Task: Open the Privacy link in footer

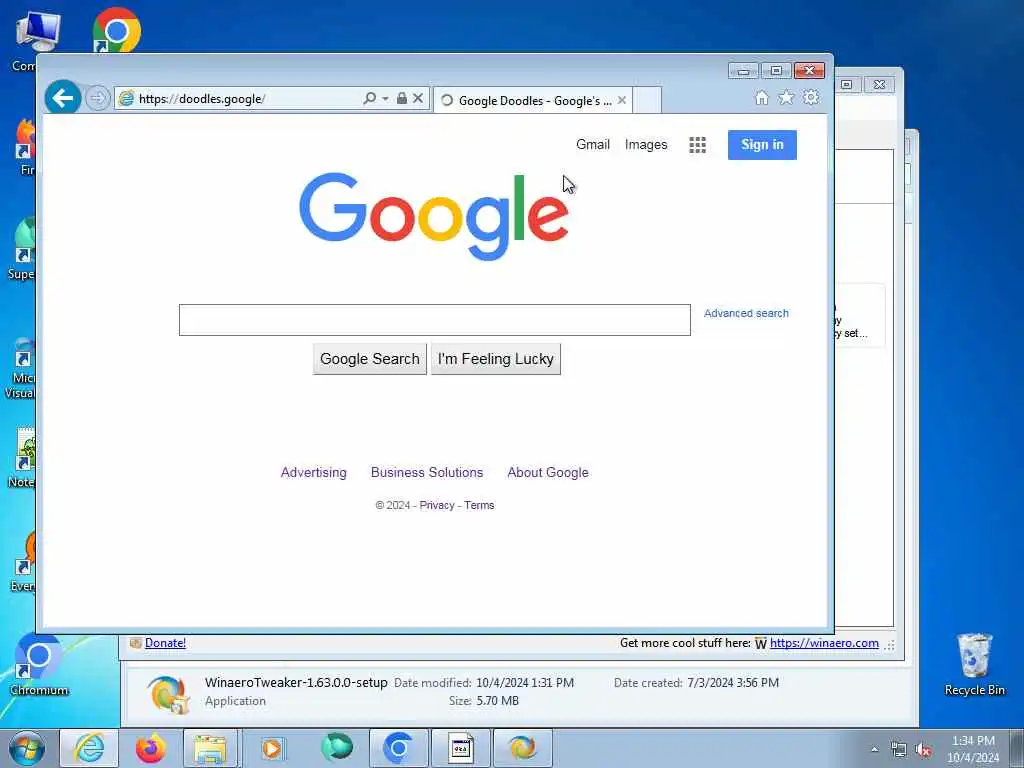Action: (437, 505)
